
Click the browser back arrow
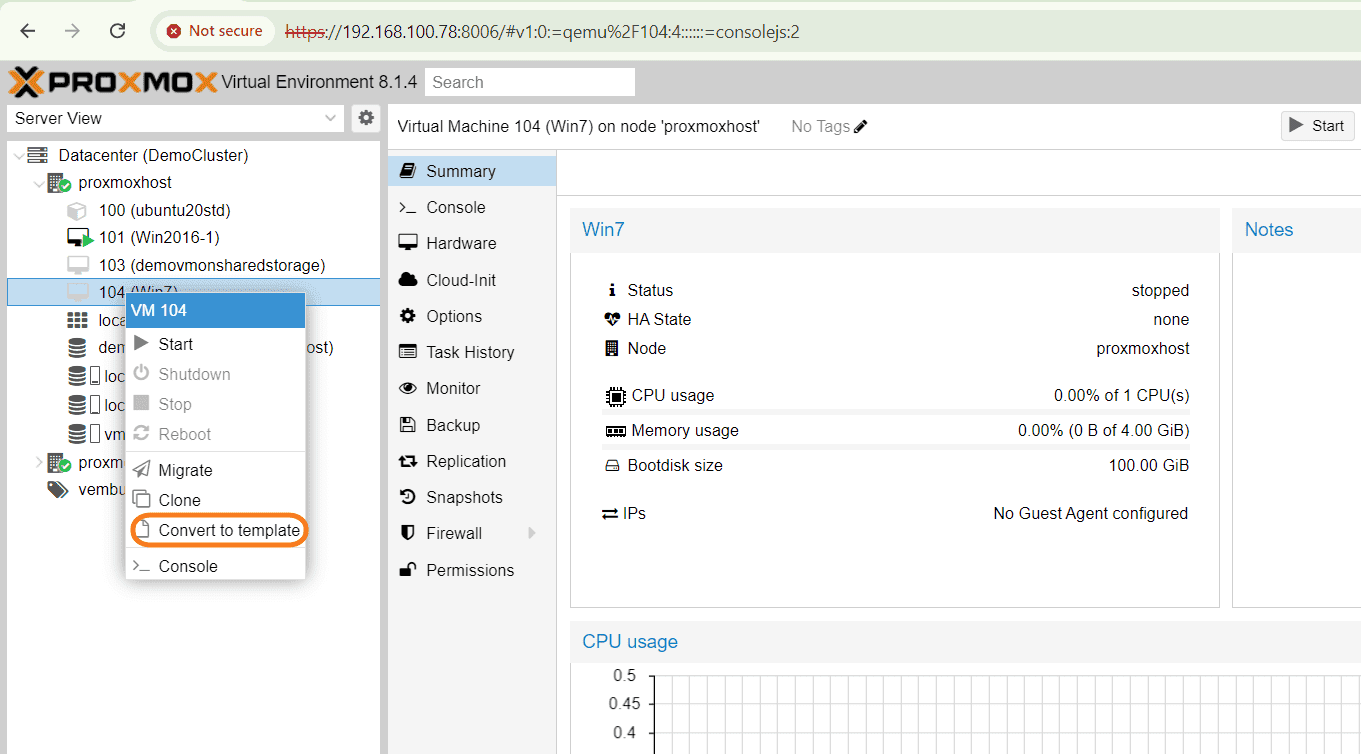[28, 31]
